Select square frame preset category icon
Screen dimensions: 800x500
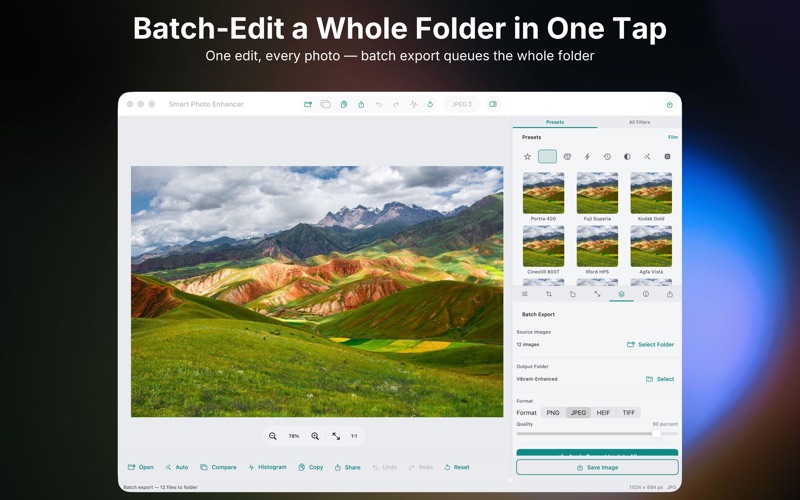coord(667,157)
